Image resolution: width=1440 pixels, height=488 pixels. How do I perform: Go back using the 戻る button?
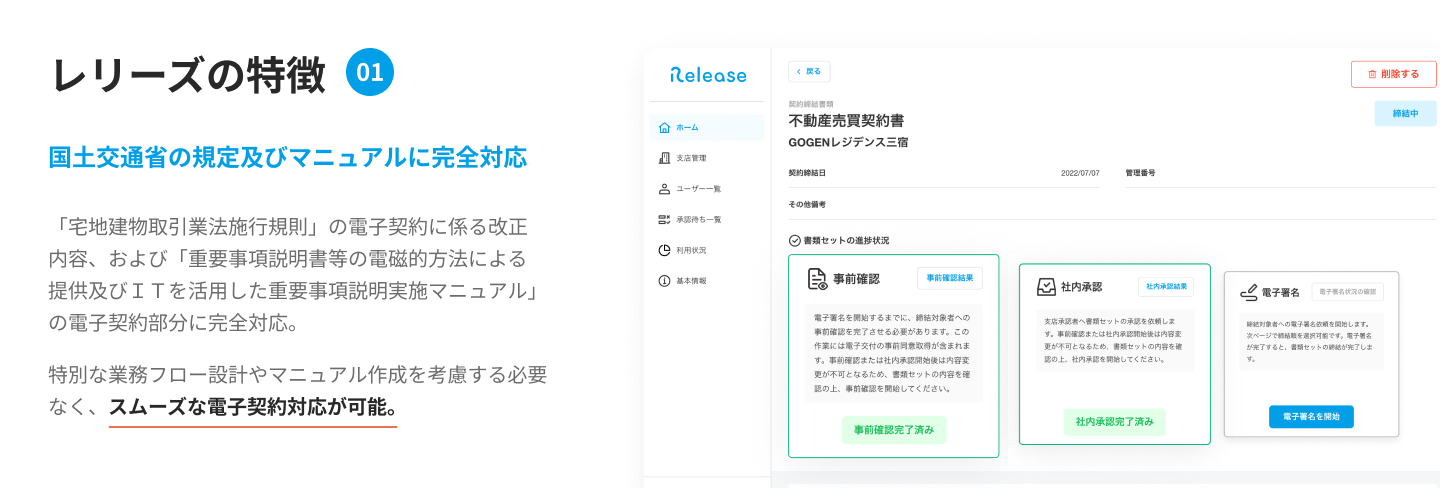[x=809, y=72]
